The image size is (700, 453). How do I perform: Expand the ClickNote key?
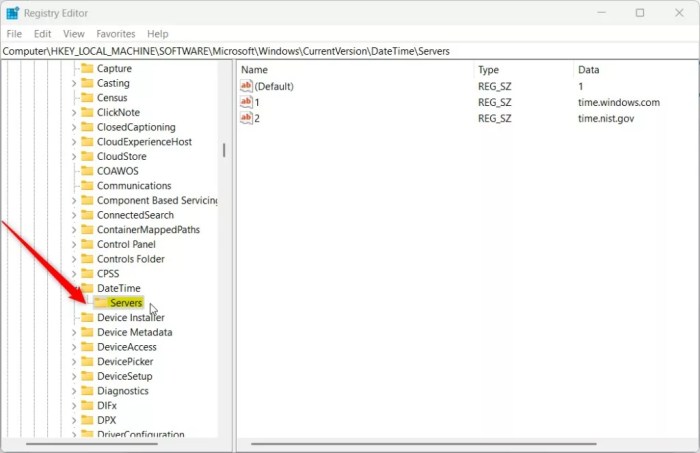(x=74, y=112)
